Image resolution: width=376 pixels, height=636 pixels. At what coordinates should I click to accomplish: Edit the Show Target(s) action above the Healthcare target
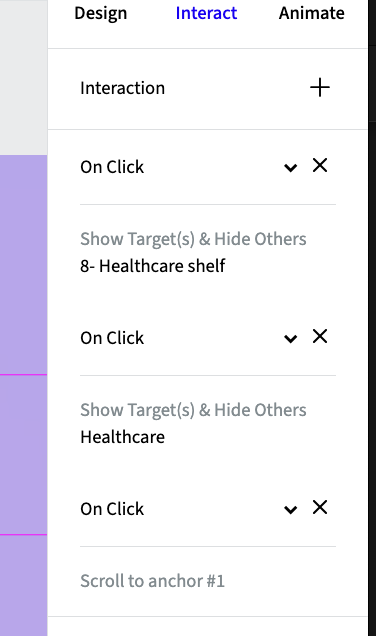193,410
